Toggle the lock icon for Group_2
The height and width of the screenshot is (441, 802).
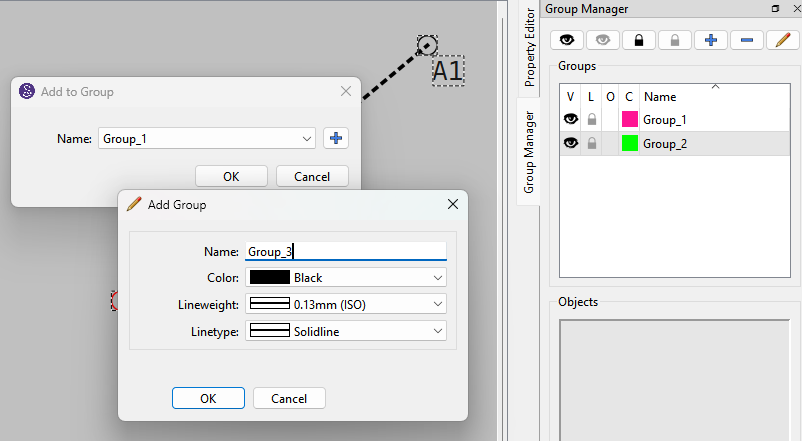tap(592, 144)
